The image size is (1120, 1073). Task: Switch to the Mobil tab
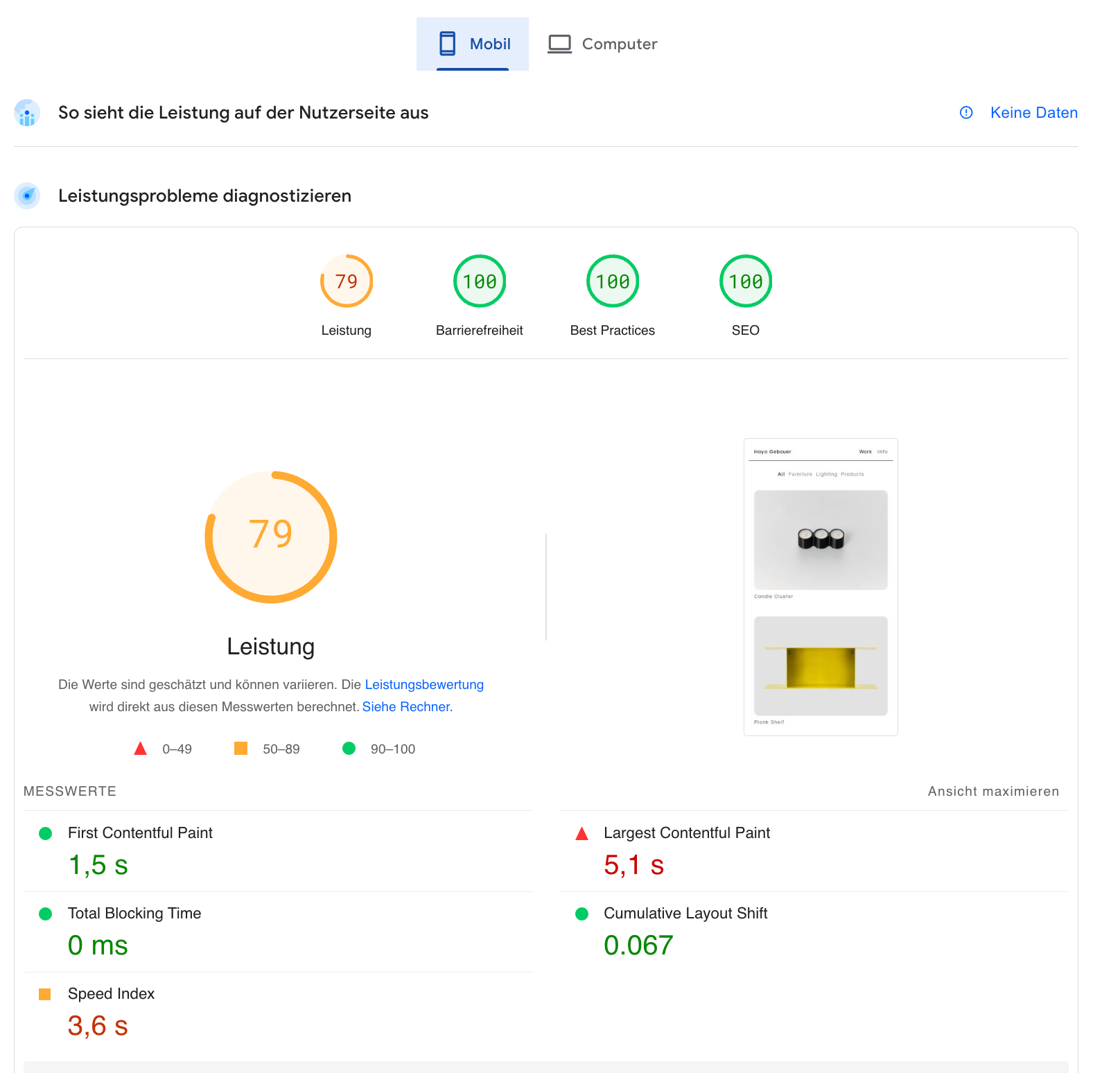click(473, 44)
